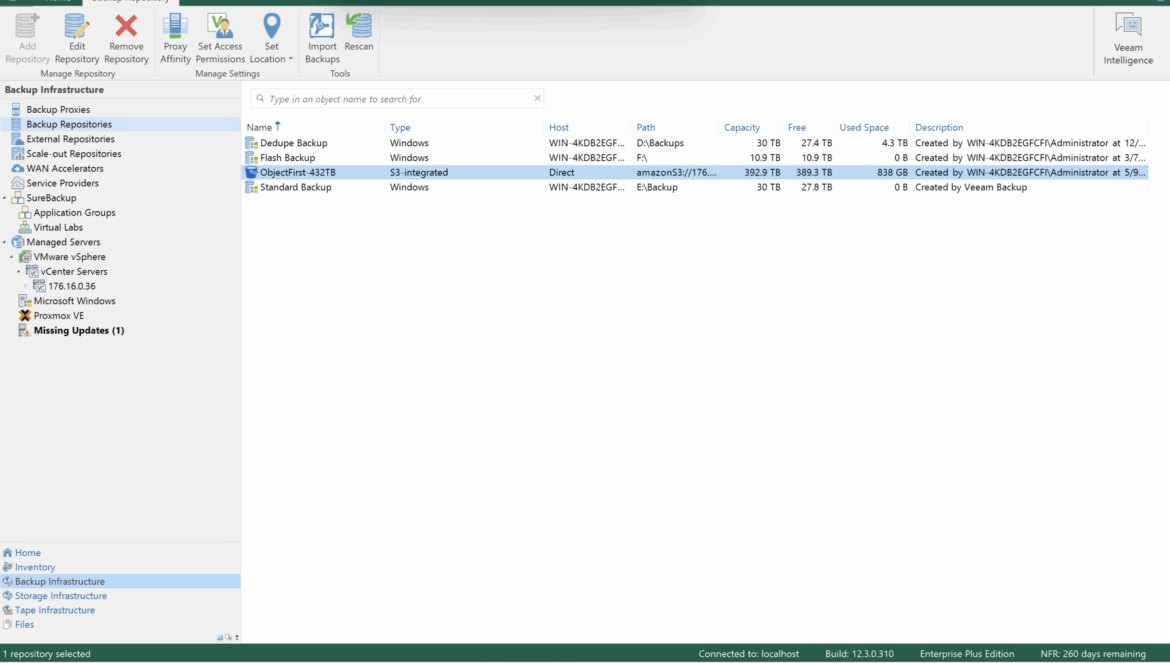The height and width of the screenshot is (663, 1170).
Task: Select Backup Repositories node
Action: (69, 125)
